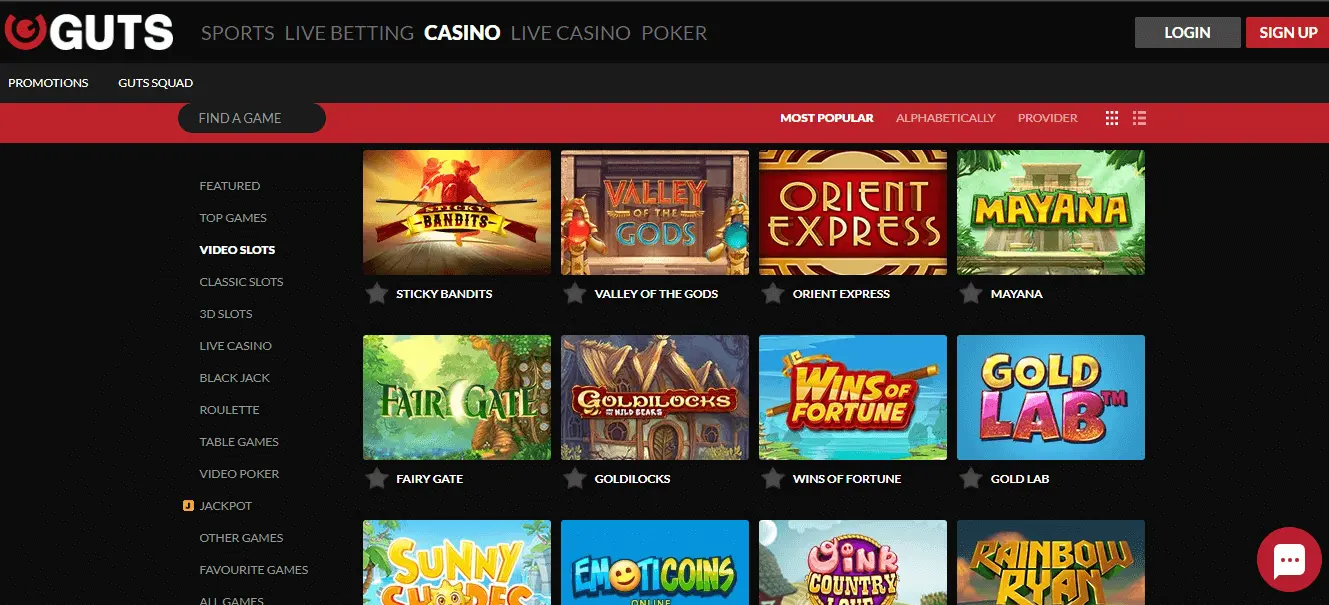Switch to list view icon
Screen dimensions: 1329x605
pyautogui.click(x=1139, y=118)
